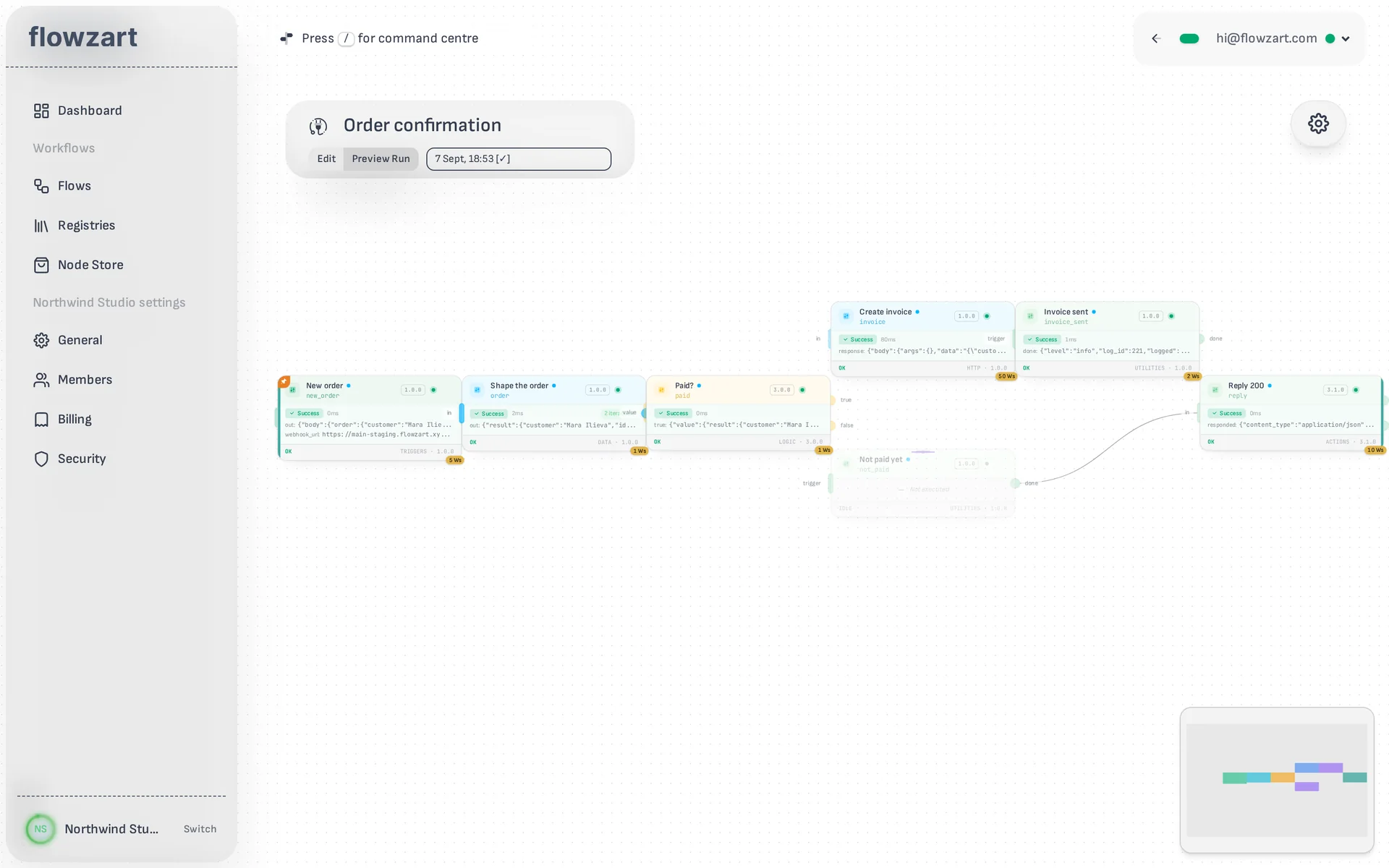Open the Registries menu item
Viewport: 1389px width, 868px height.
pyautogui.click(x=86, y=226)
